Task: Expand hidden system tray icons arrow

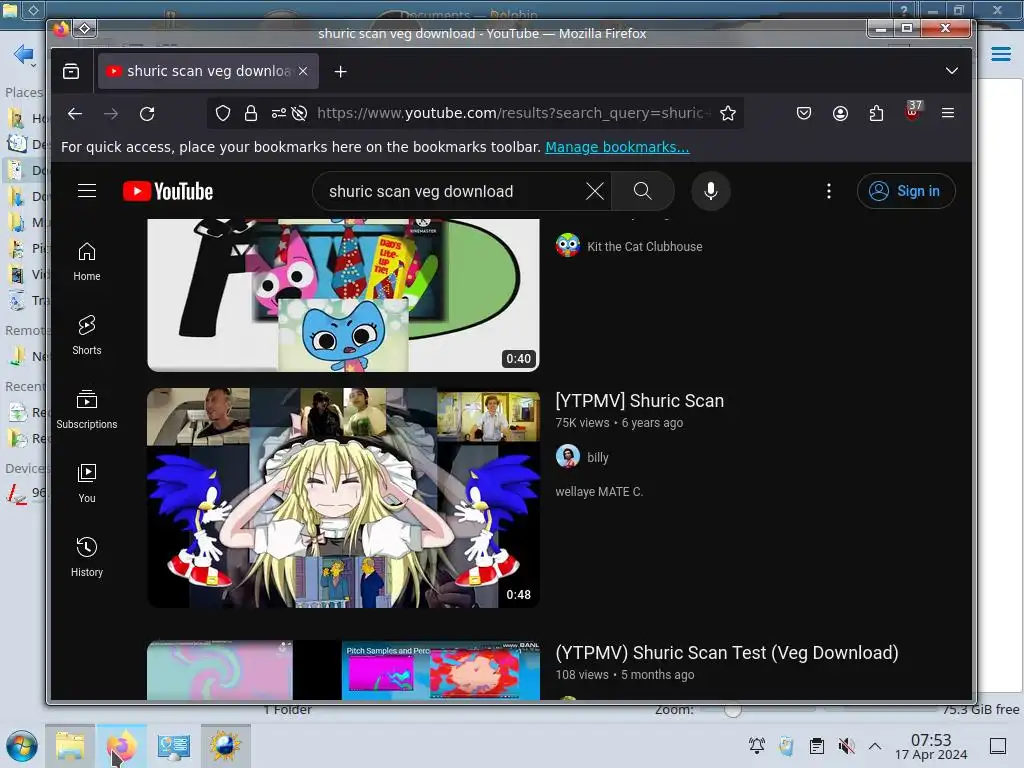Action: [x=875, y=746]
